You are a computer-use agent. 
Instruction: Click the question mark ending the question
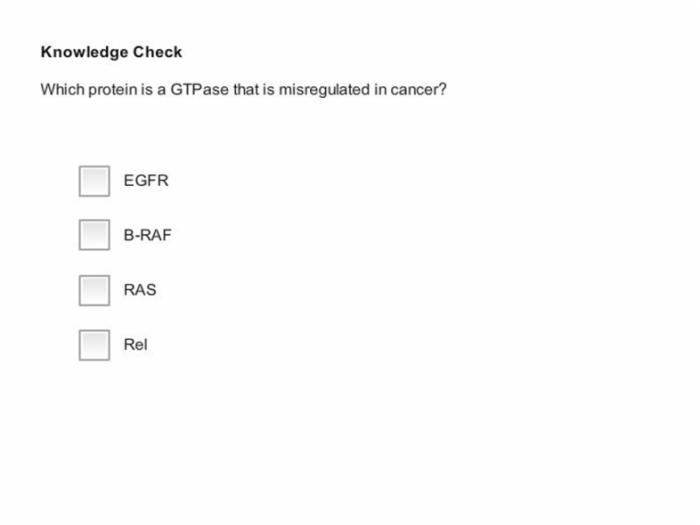[x=442, y=89]
